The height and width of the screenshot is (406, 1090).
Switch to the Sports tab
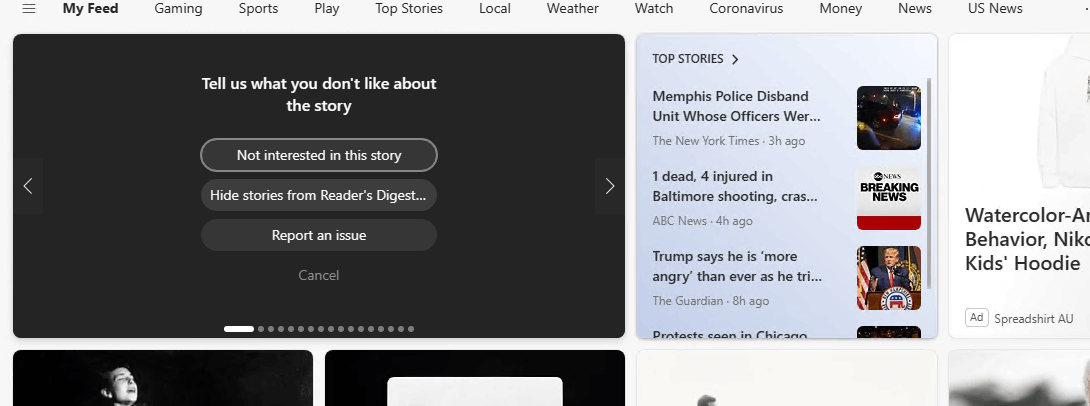tap(259, 9)
